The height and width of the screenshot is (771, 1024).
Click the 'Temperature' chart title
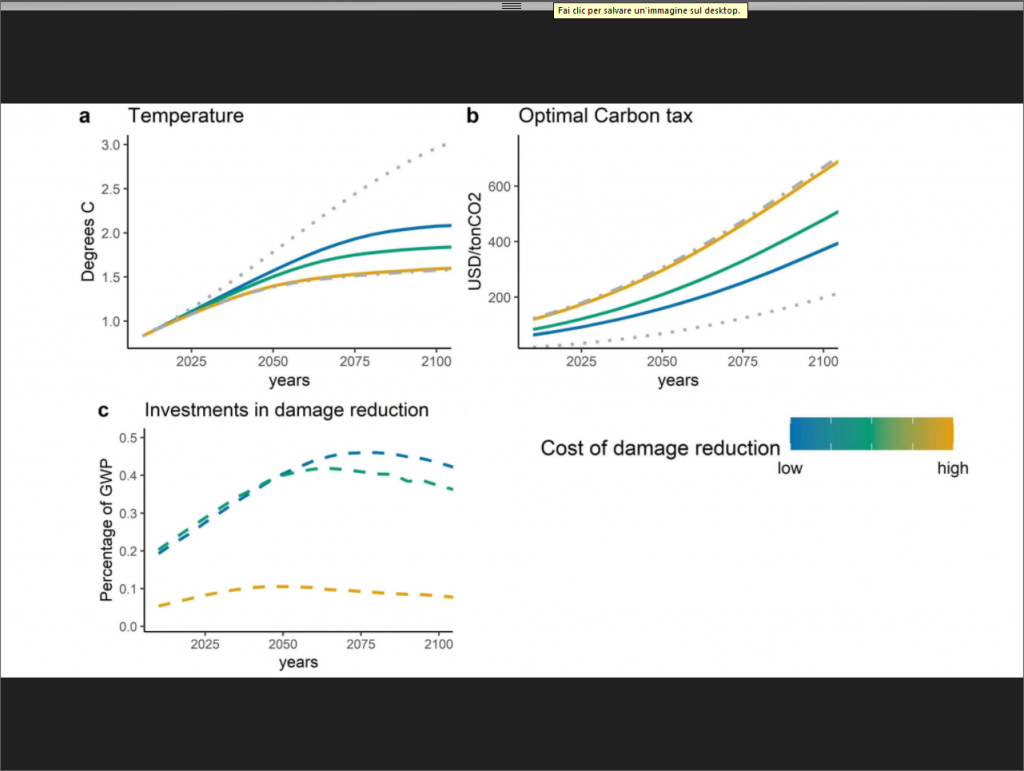point(185,116)
